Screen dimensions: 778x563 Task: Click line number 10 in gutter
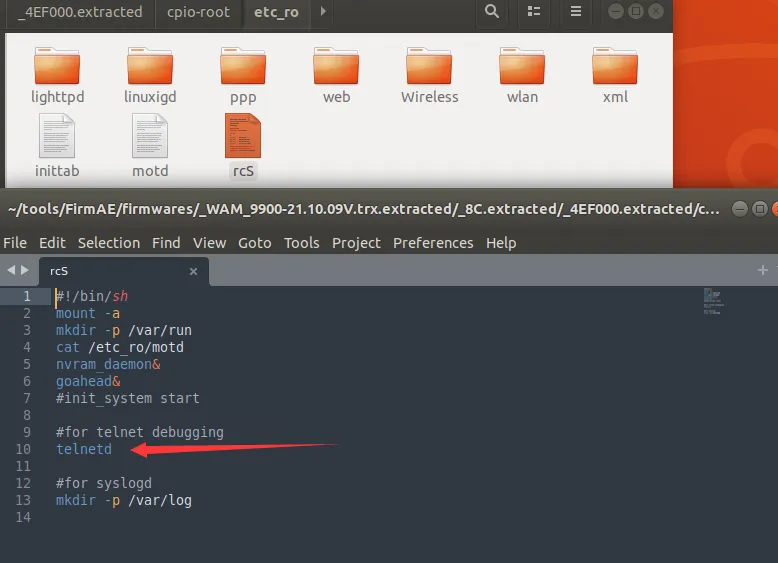tap(23, 449)
